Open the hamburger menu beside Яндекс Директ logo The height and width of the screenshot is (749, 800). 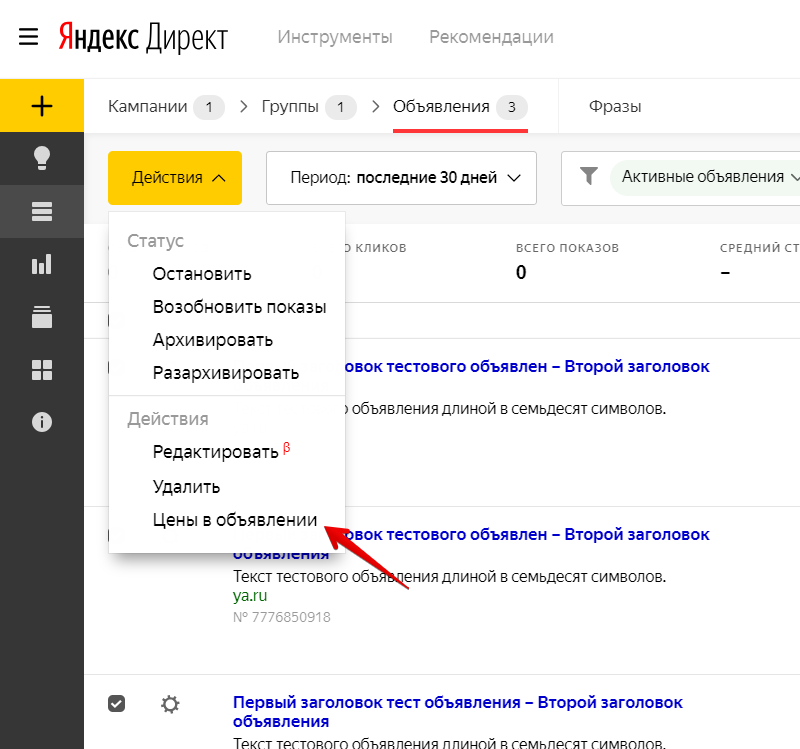[28, 37]
